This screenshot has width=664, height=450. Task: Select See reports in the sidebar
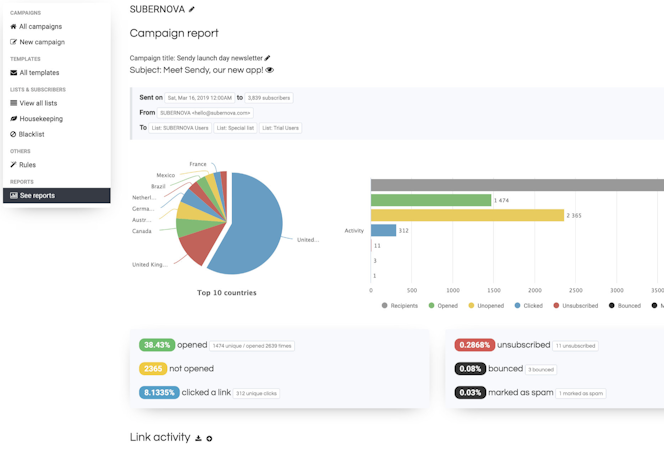coord(57,196)
